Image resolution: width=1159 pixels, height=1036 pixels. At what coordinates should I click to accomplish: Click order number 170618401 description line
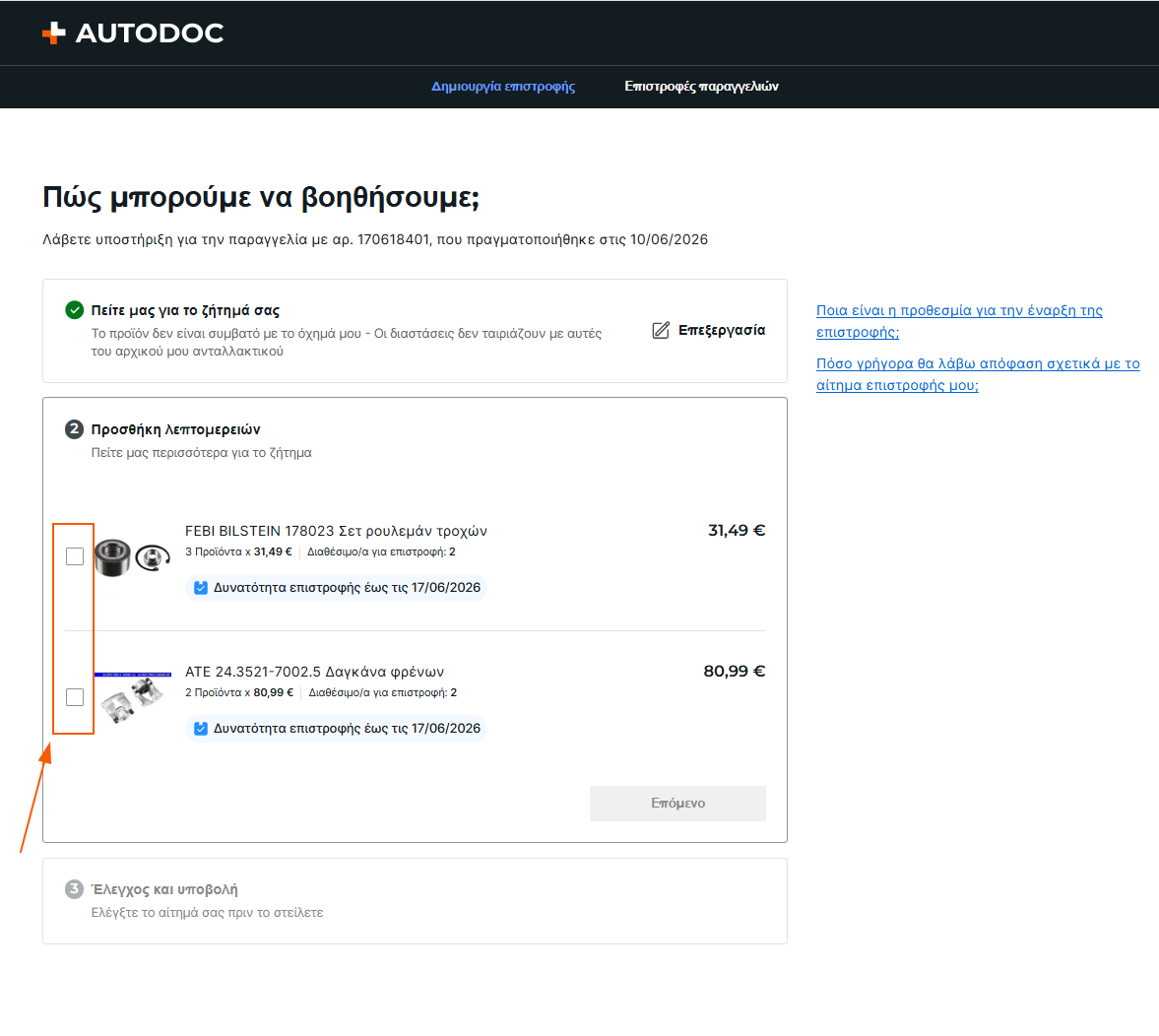[x=375, y=239]
